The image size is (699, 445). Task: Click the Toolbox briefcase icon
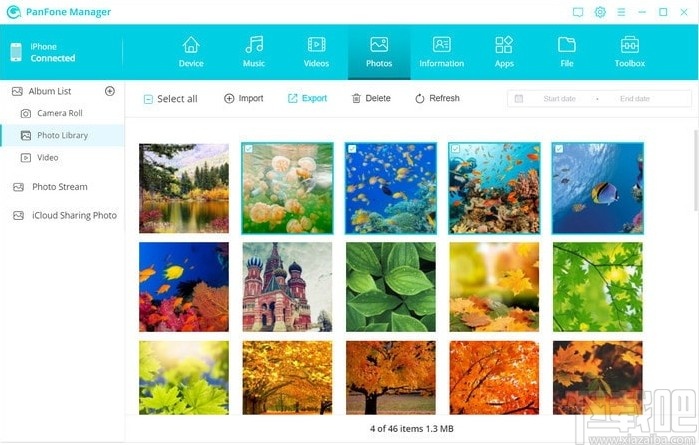[629, 45]
